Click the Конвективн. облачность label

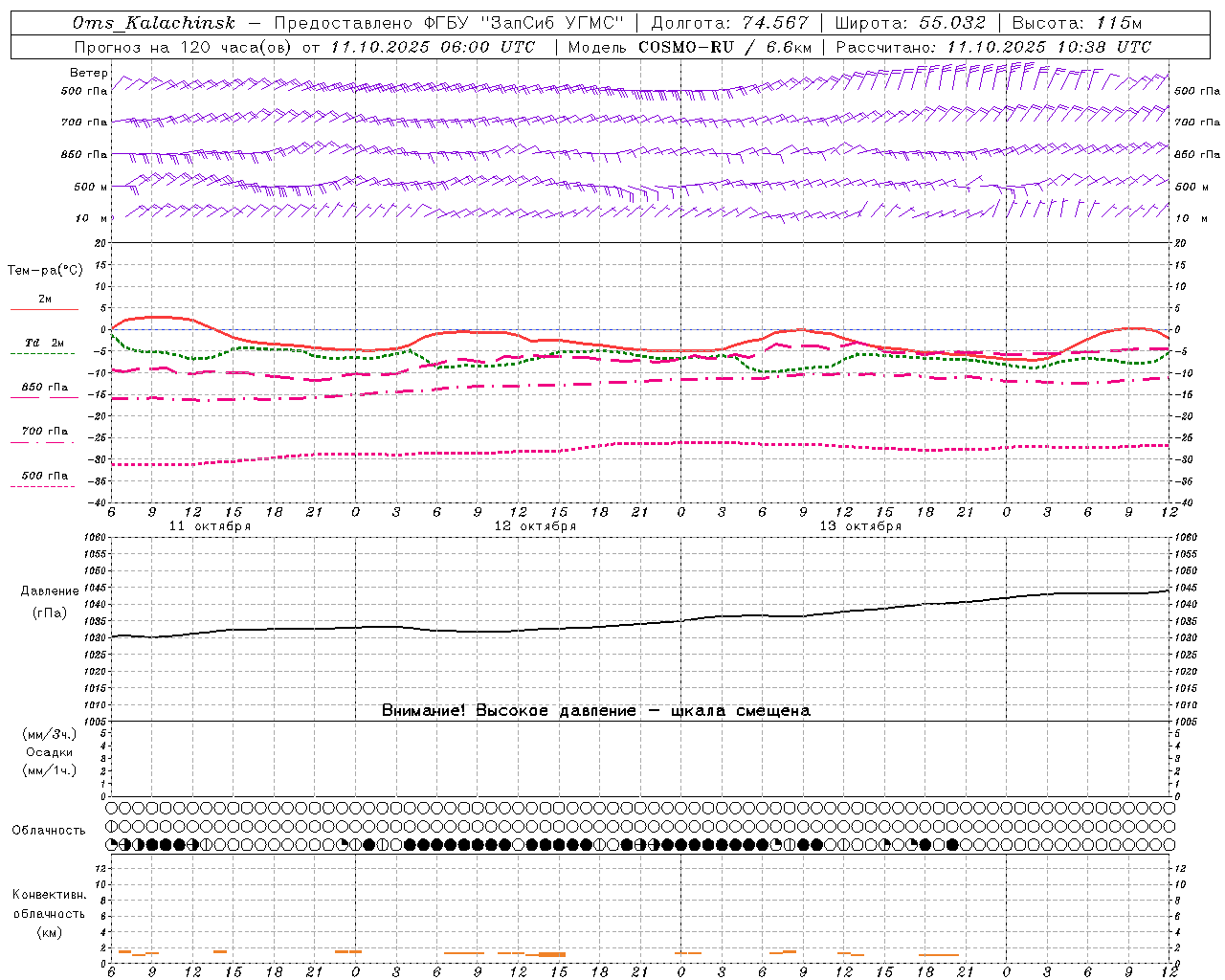pos(49,904)
